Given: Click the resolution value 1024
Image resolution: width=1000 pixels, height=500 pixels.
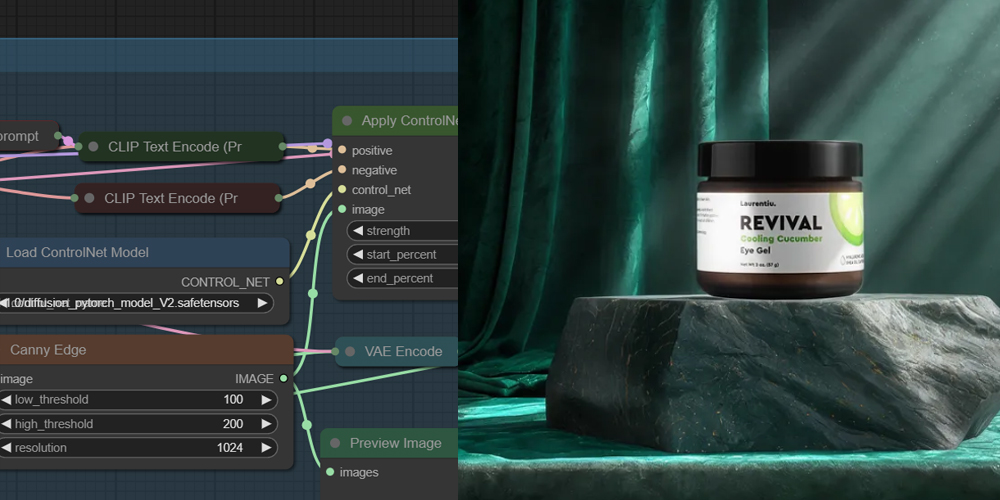Looking at the screenshot, I should (230, 448).
